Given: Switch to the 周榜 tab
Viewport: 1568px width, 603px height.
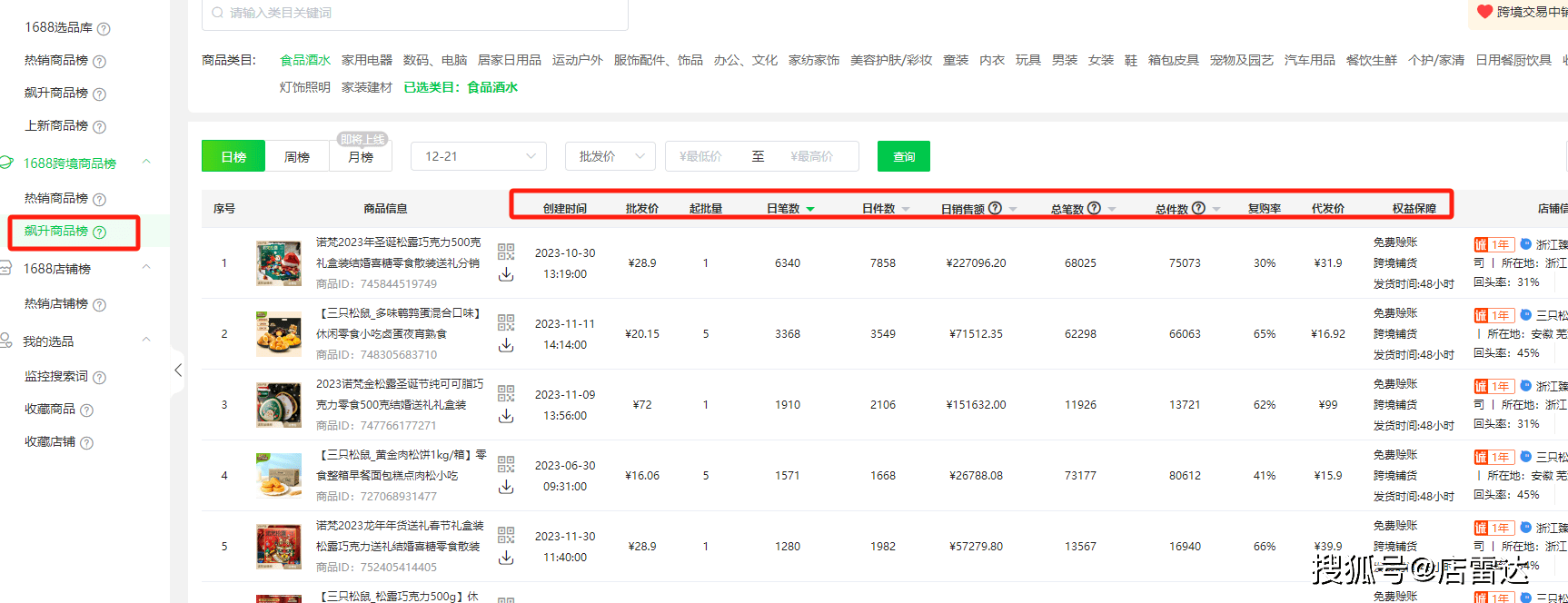Looking at the screenshot, I should point(297,156).
